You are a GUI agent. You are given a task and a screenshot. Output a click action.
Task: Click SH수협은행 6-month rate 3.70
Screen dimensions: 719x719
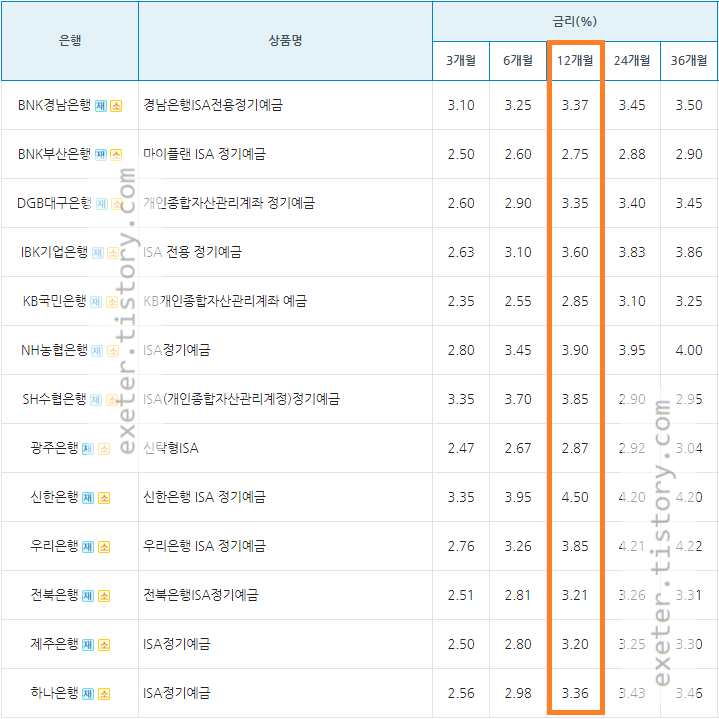pos(518,399)
